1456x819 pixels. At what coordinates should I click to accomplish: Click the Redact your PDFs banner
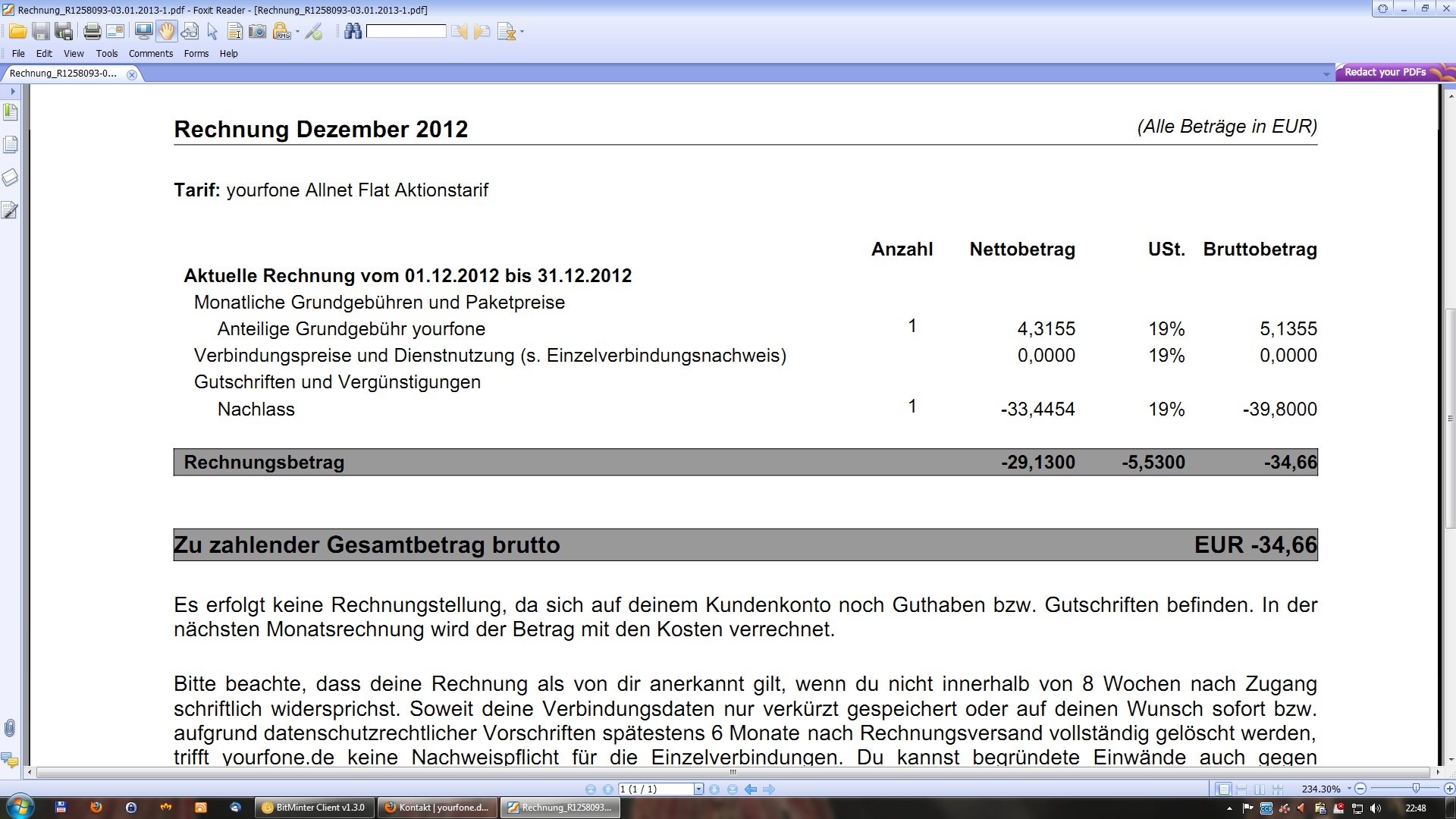1385,72
